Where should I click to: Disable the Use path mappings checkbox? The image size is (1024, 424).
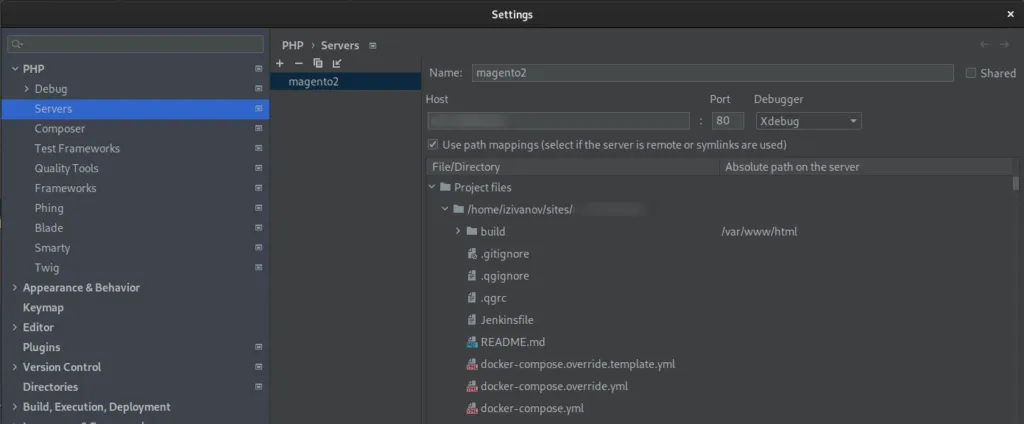432,144
